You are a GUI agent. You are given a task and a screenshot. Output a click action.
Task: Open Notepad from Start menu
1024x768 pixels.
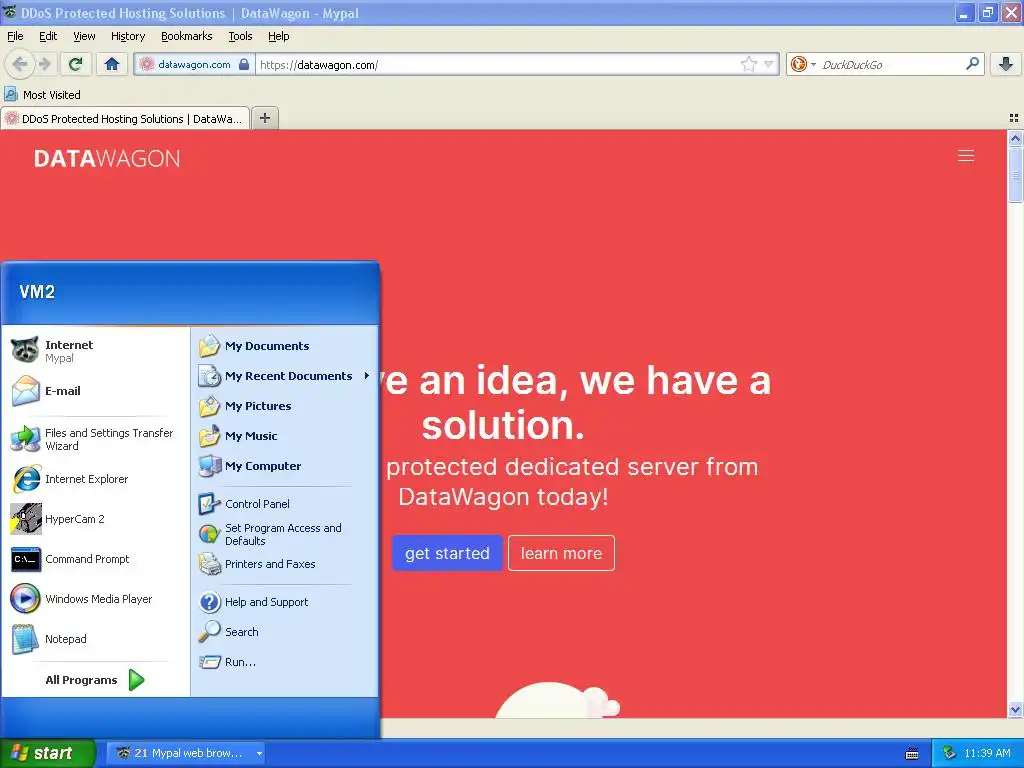pos(95,639)
